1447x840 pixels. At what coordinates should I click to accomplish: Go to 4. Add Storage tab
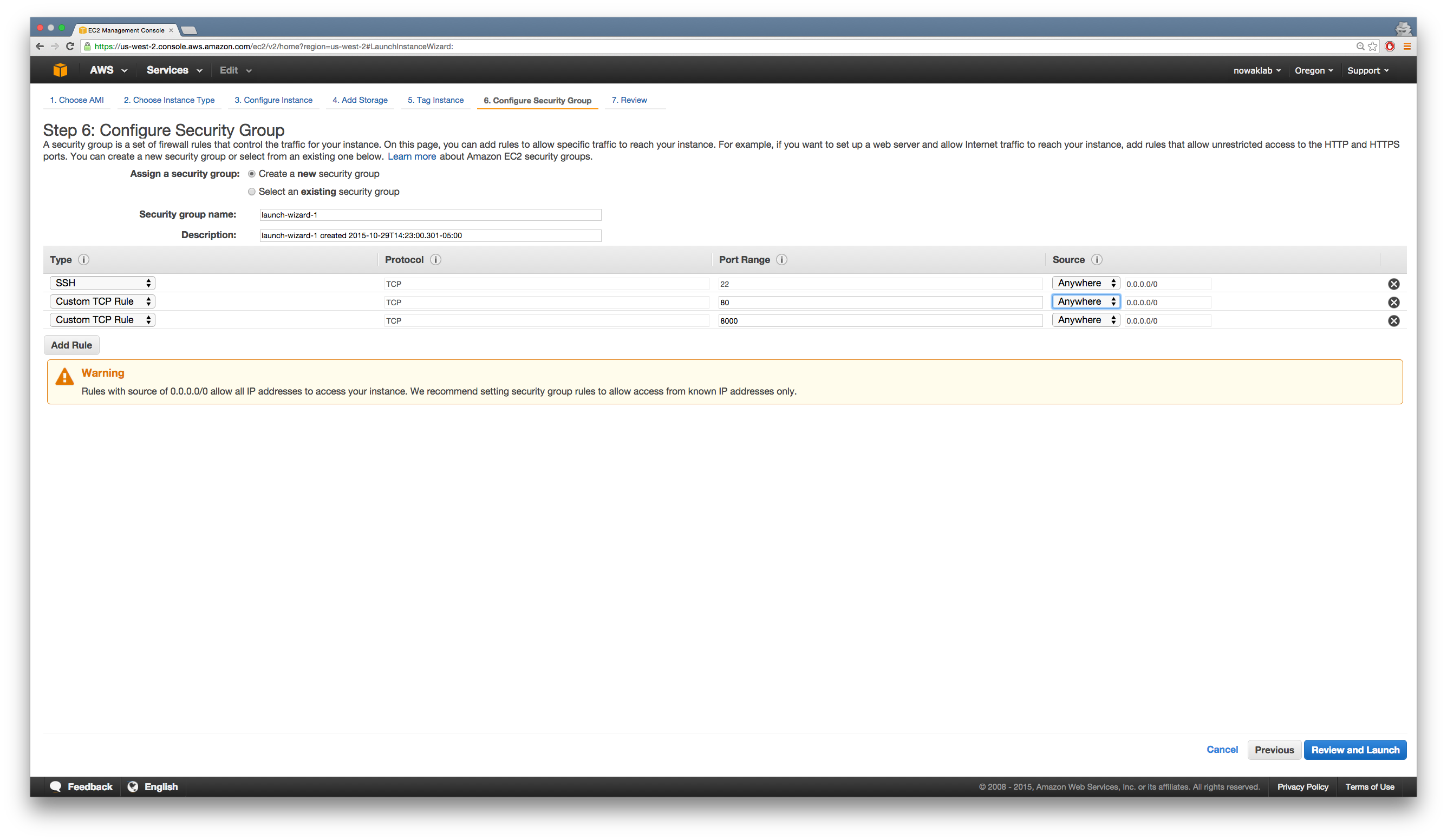pyautogui.click(x=360, y=100)
